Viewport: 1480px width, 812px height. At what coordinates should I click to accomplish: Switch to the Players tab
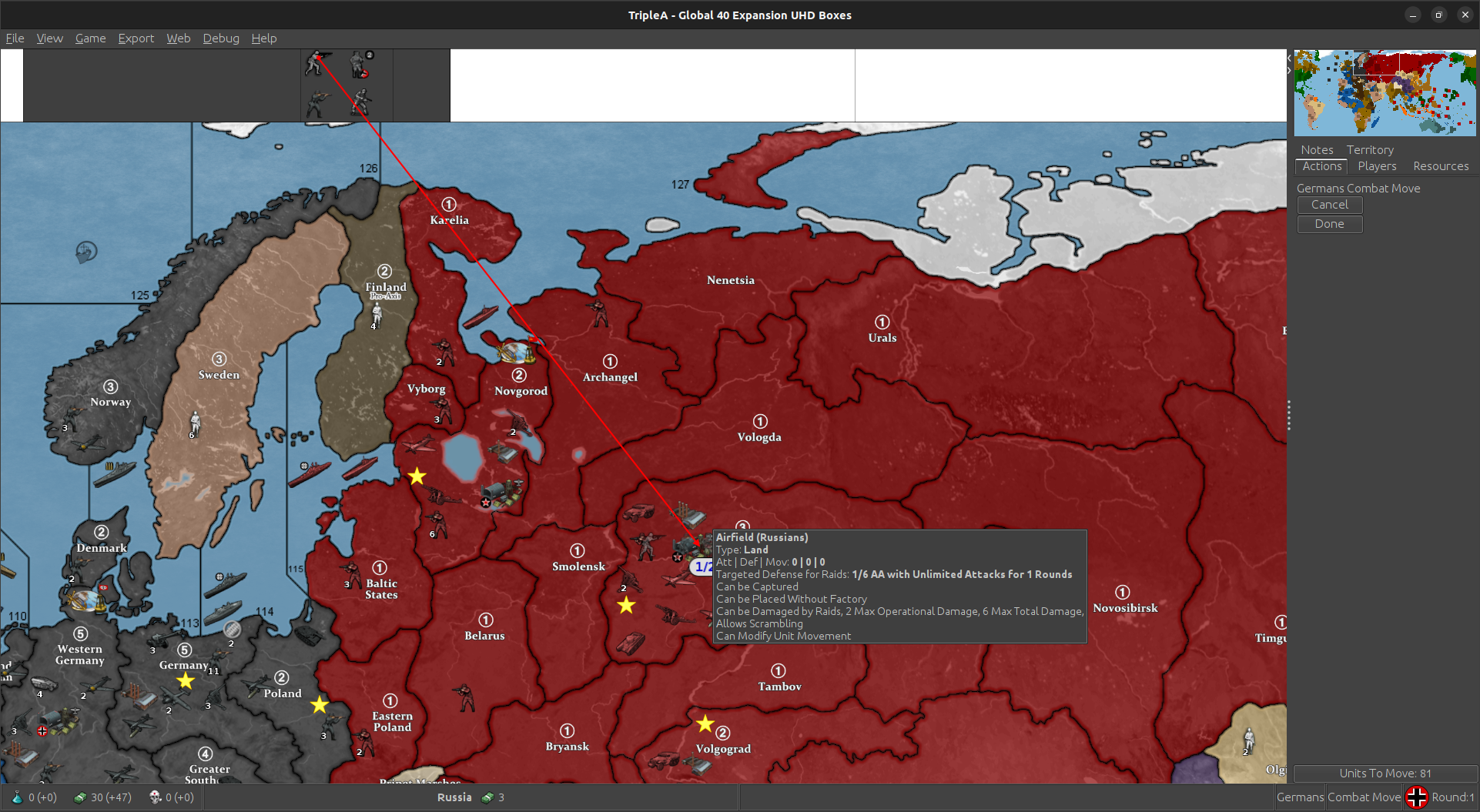(x=1377, y=166)
